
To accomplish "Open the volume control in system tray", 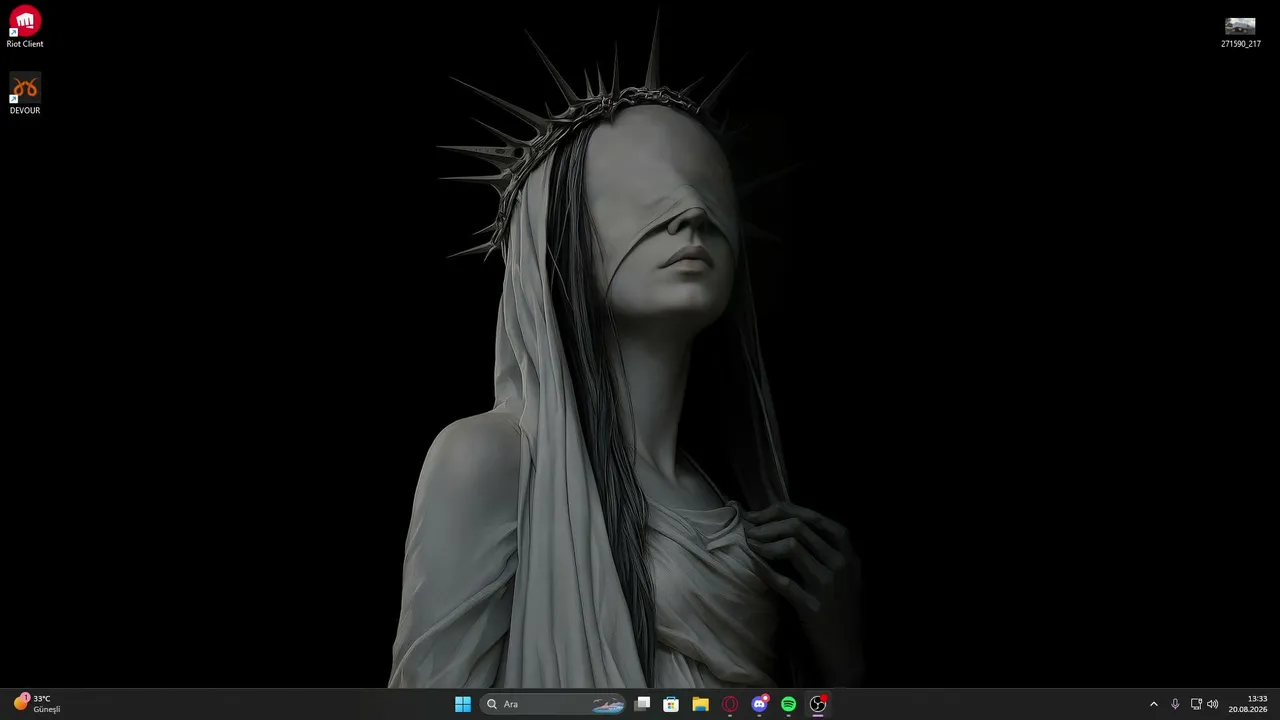I will 1213,704.
